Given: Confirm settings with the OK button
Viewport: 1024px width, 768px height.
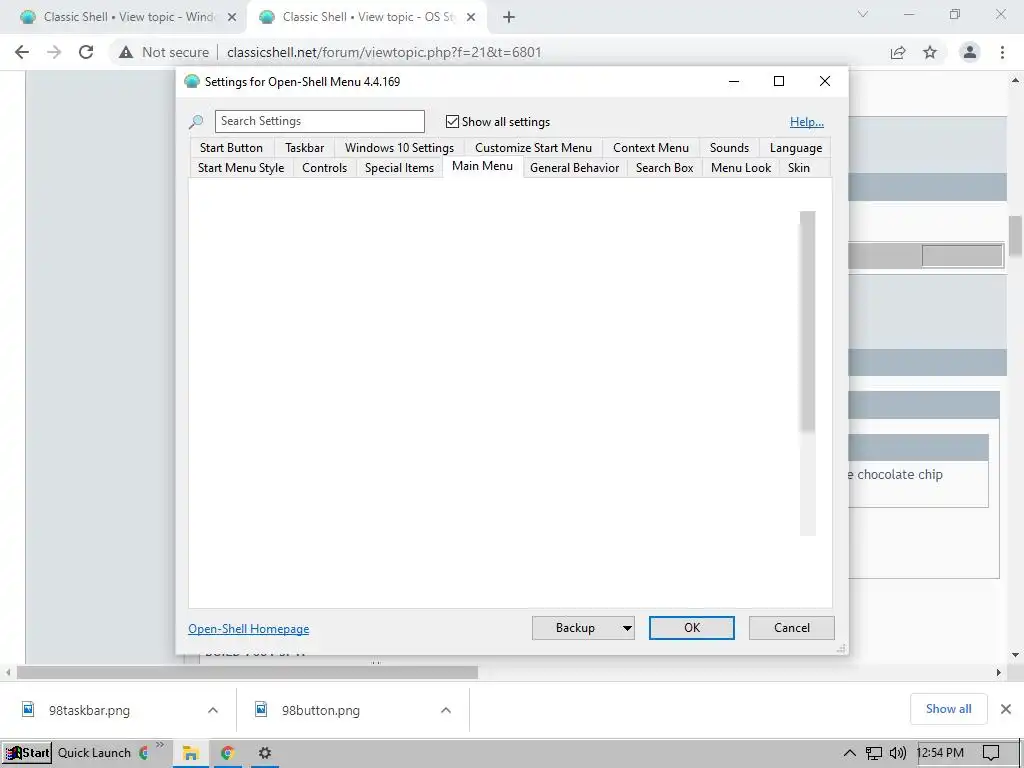Looking at the screenshot, I should (x=692, y=628).
